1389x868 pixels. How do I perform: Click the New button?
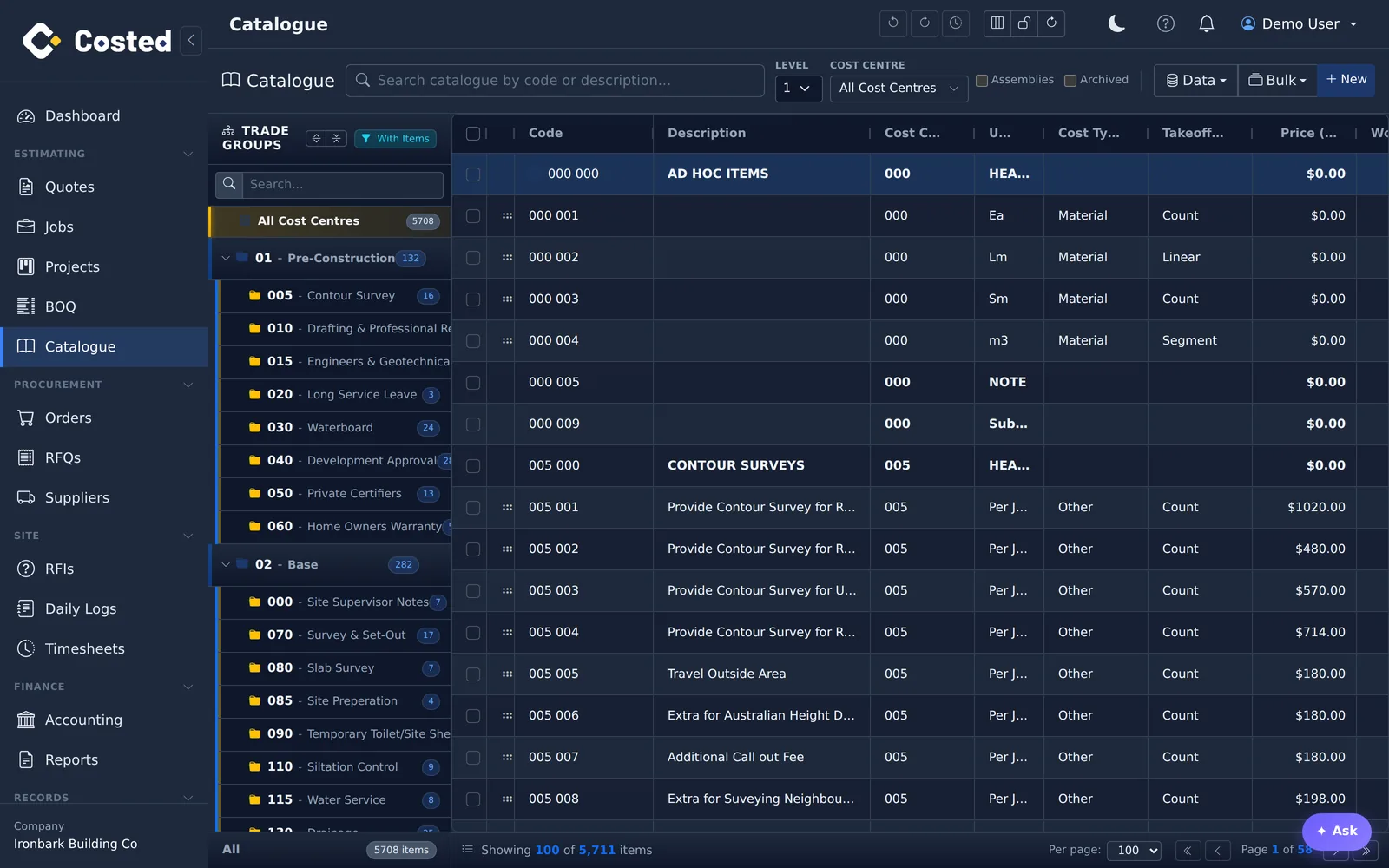pos(1346,80)
